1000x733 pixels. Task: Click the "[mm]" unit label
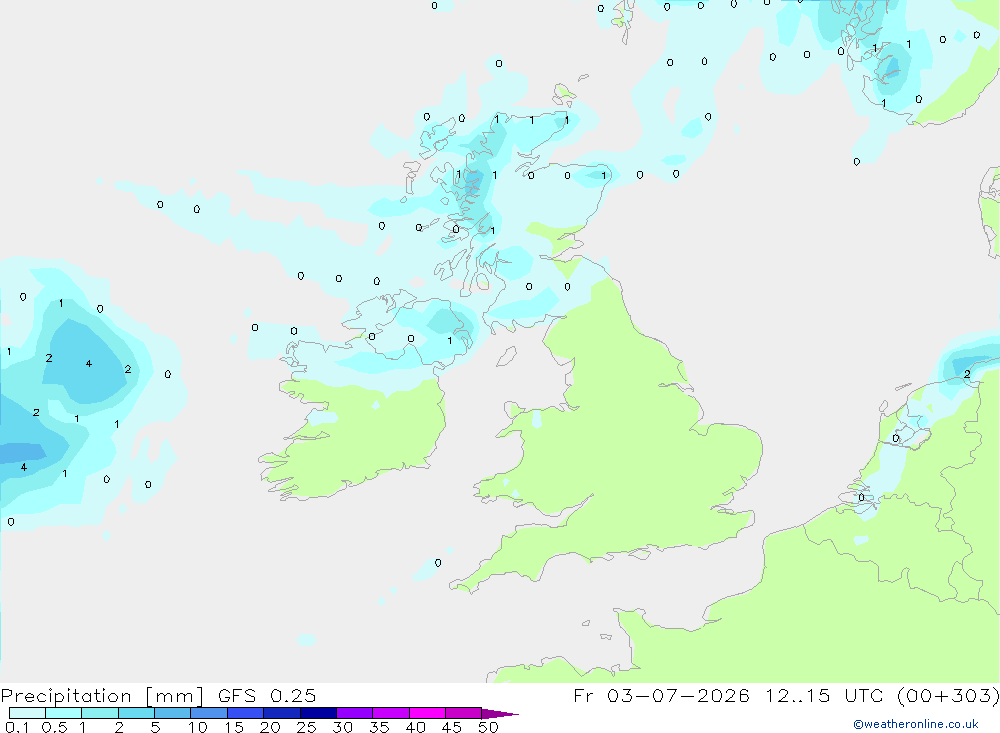click(x=174, y=695)
